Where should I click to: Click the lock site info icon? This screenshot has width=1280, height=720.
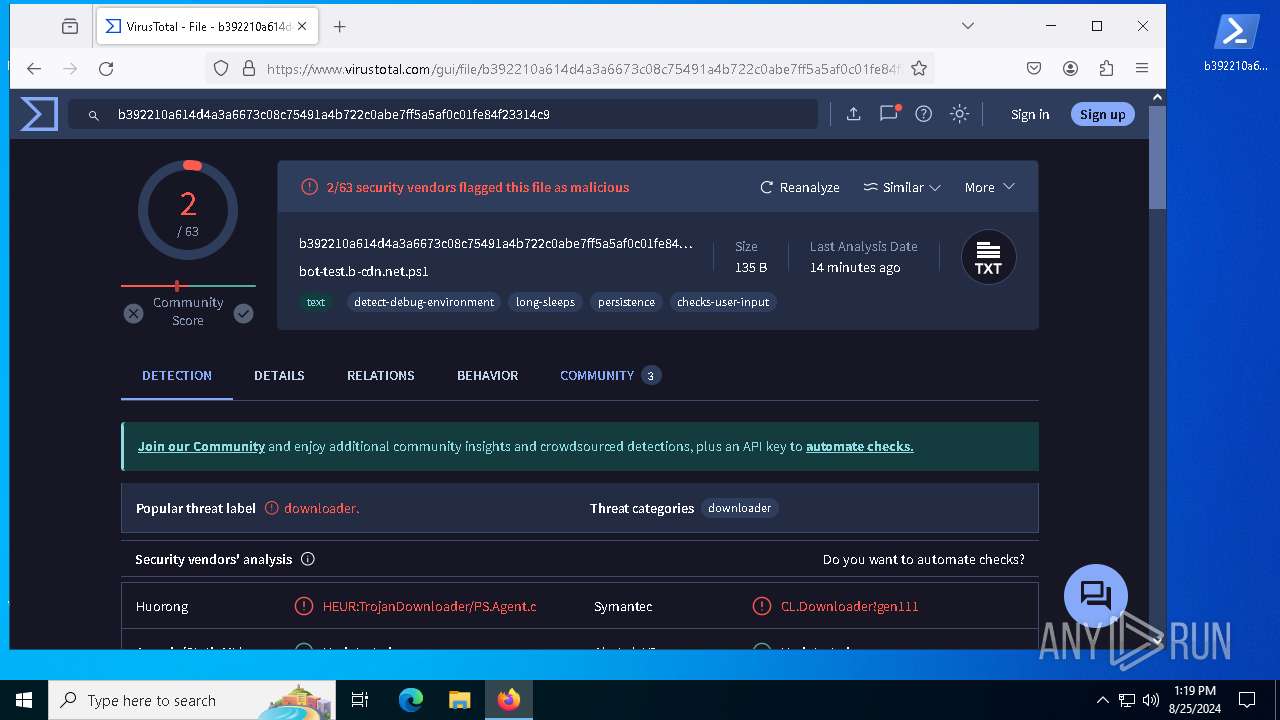[248, 68]
